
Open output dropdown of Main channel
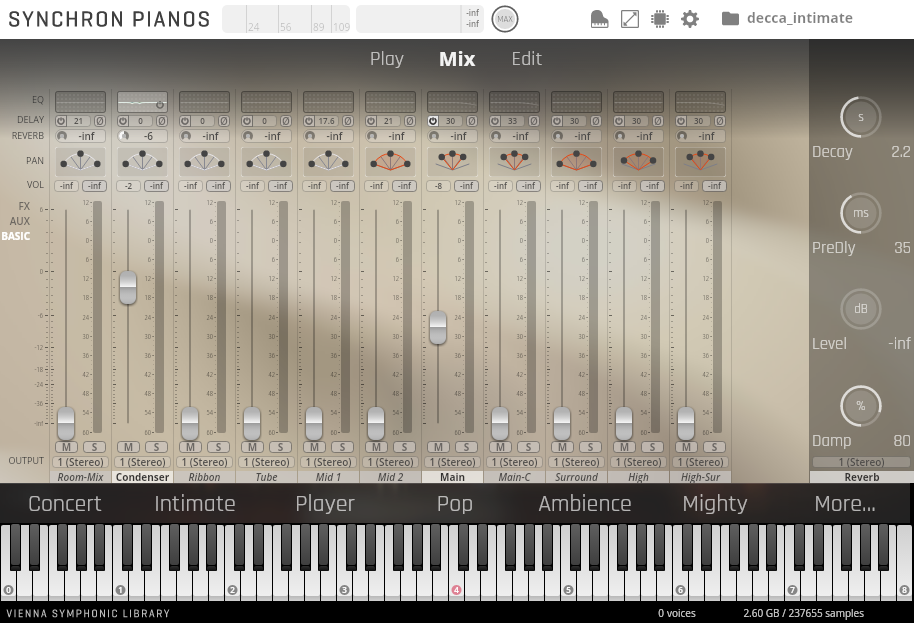click(x=452, y=462)
